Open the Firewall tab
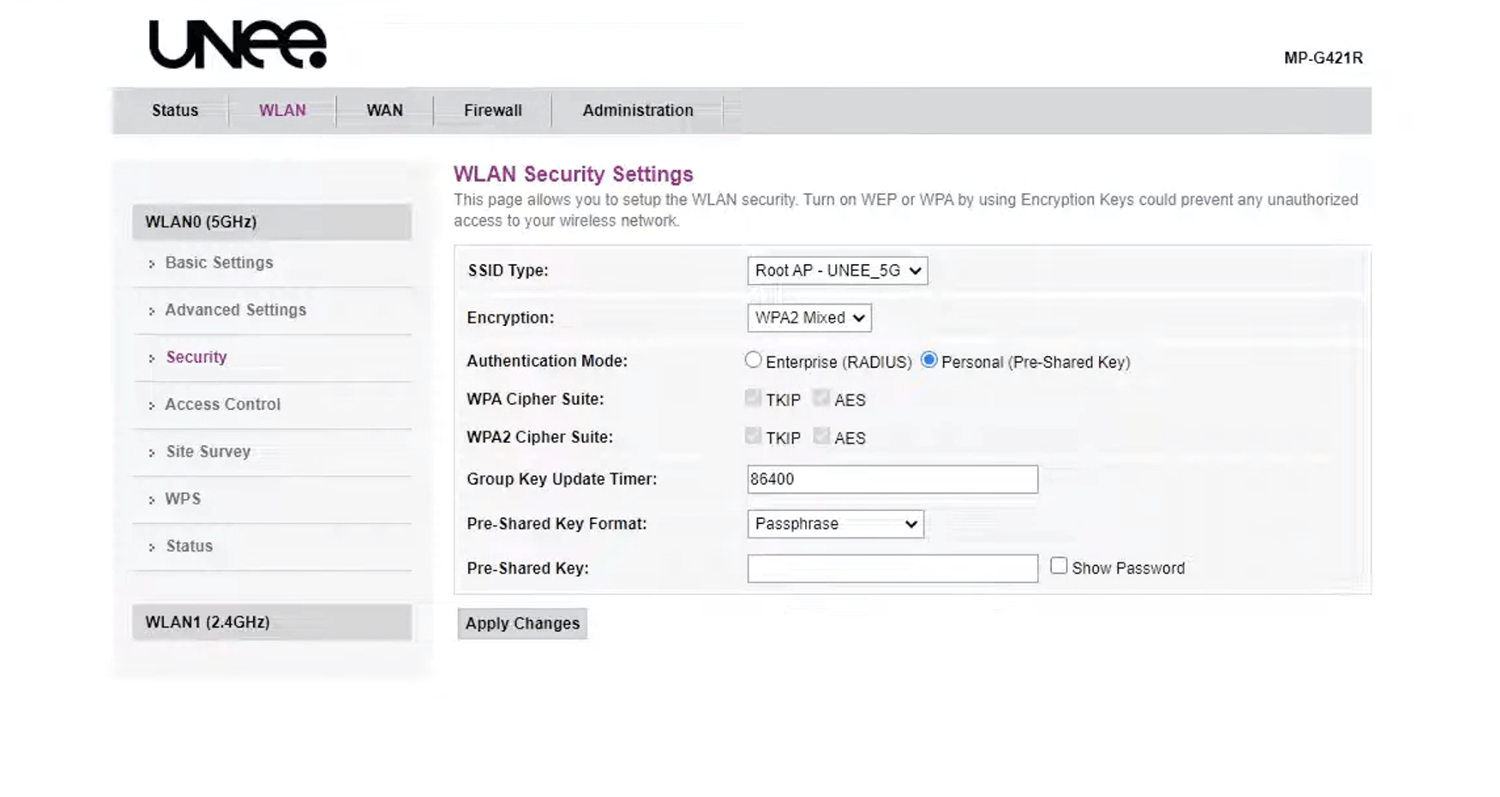The width and height of the screenshot is (1500, 797). point(492,110)
